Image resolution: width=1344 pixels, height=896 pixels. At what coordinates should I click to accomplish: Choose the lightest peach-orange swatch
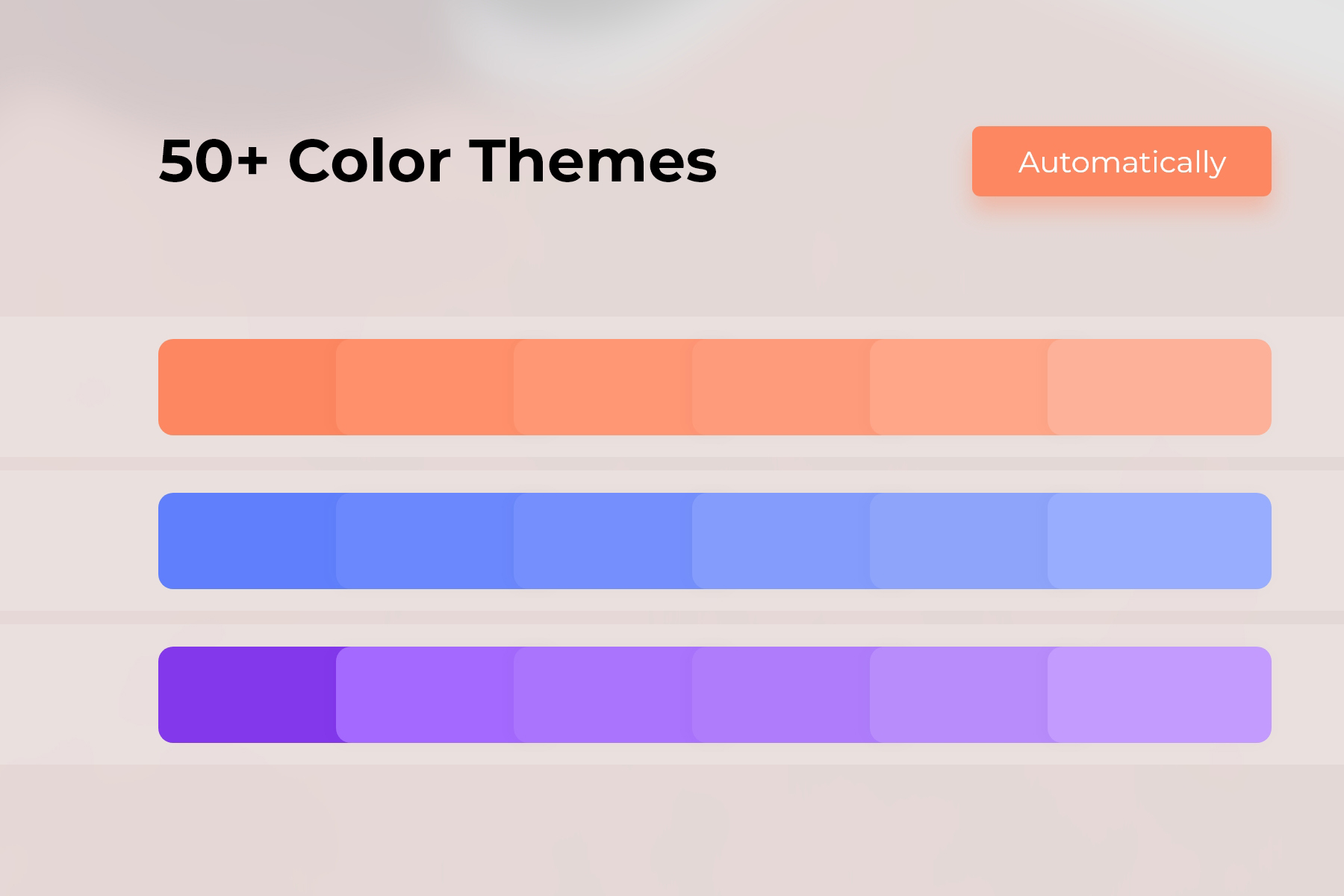click(x=1159, y=387)
